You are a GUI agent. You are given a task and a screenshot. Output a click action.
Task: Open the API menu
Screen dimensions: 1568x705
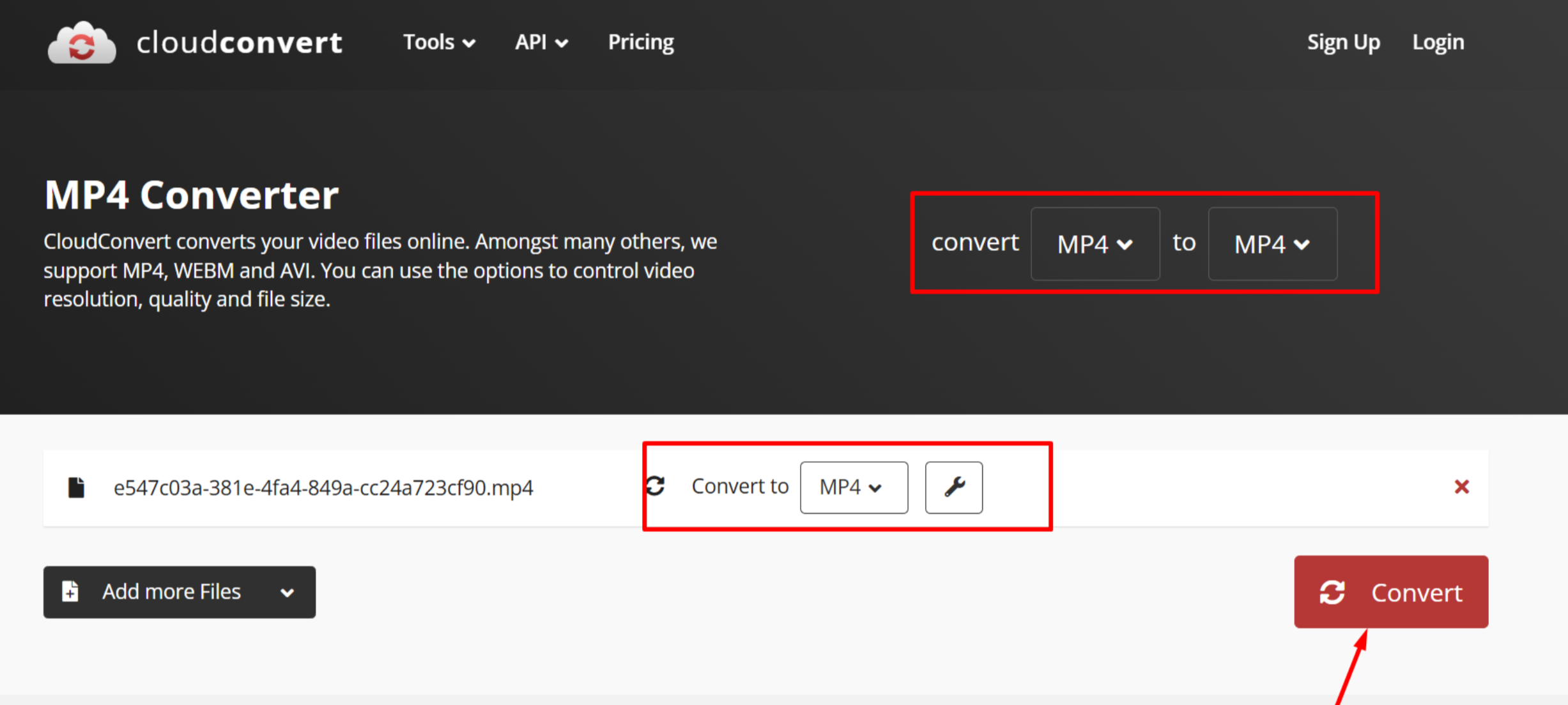pos(541,42)
